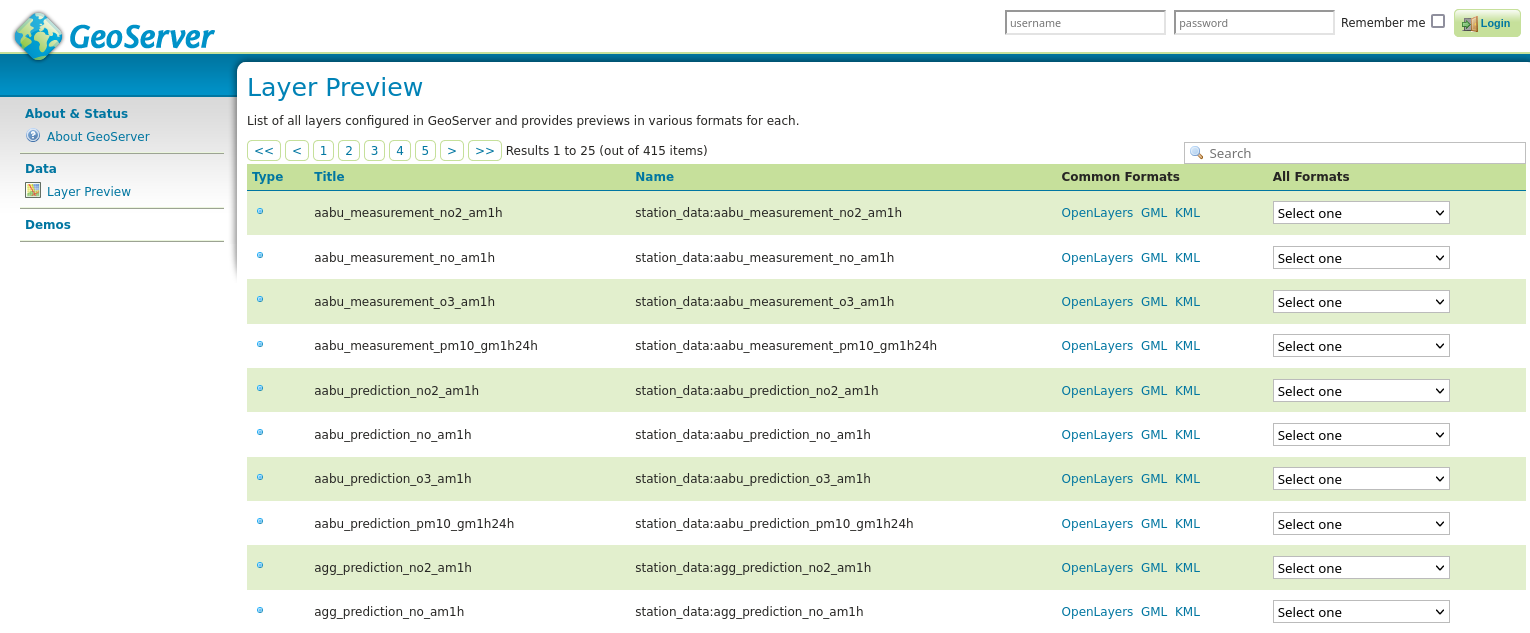Open All Formats dropdown for aabu_measurement_no2_am1h
The width and height of the screenshot is (1530, 633).
1361,213
